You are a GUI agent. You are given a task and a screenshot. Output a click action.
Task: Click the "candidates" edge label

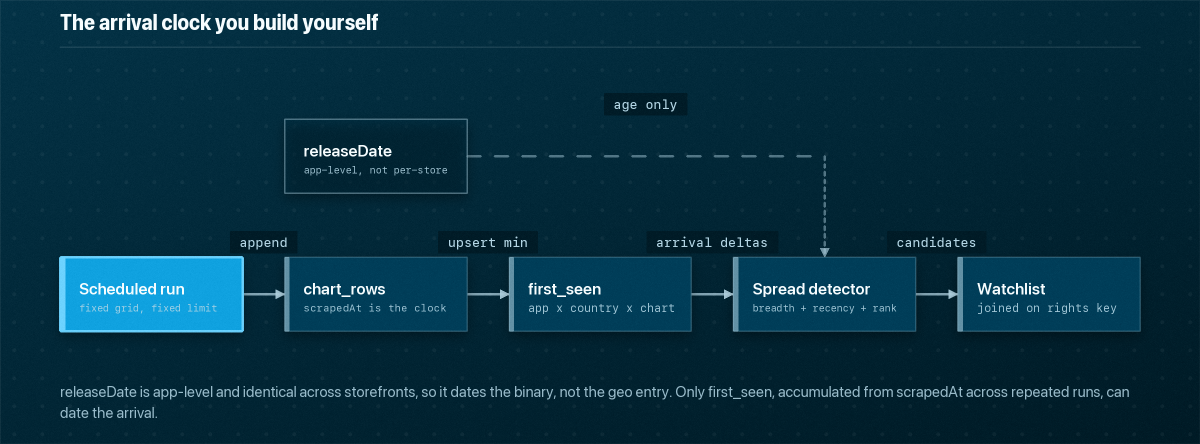937,242
